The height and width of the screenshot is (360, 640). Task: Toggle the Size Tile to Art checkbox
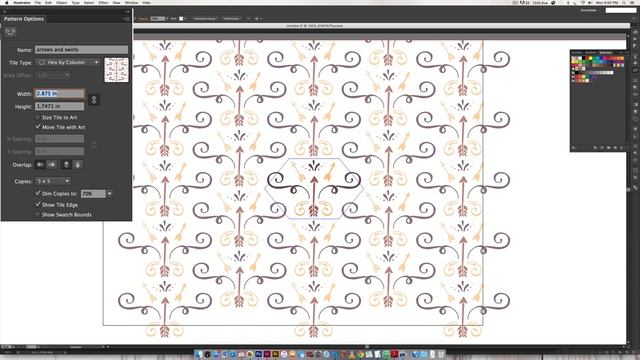(x=38, y=117)
